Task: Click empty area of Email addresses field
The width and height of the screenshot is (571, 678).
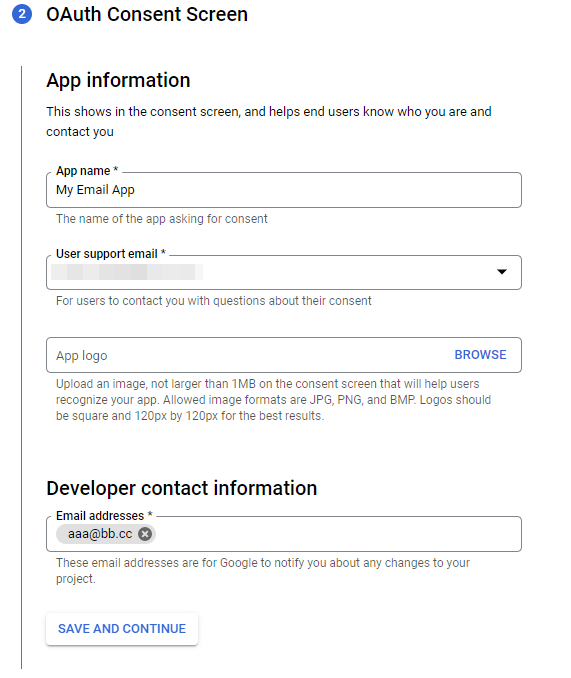Action: point(337,534)
